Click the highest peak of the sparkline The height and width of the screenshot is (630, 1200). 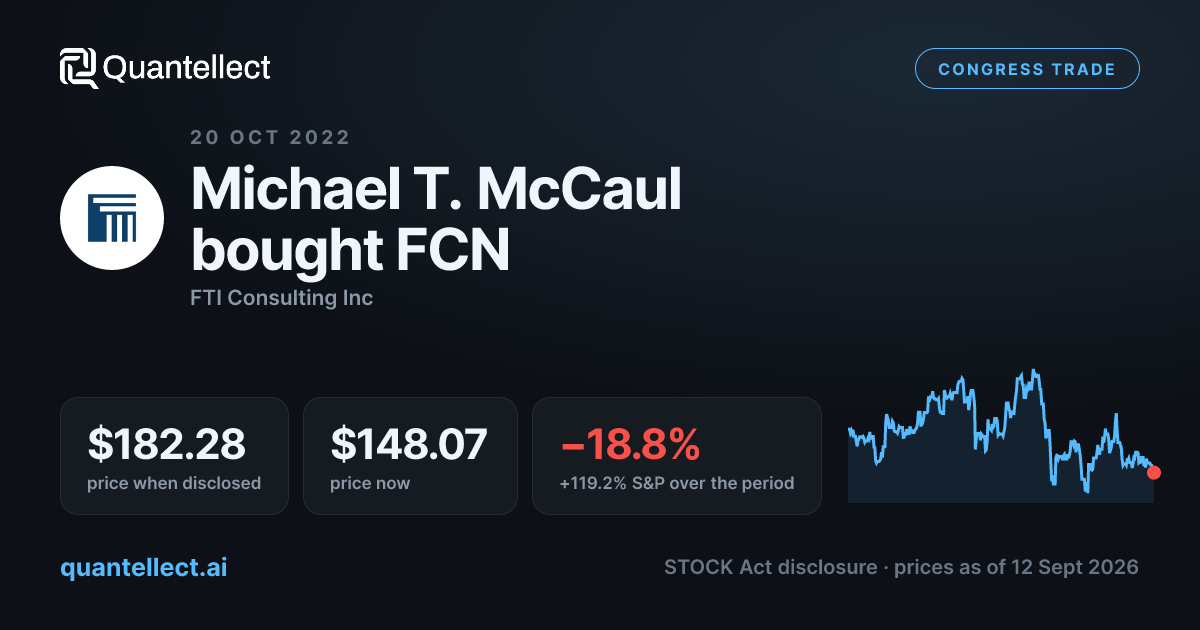1031,372
